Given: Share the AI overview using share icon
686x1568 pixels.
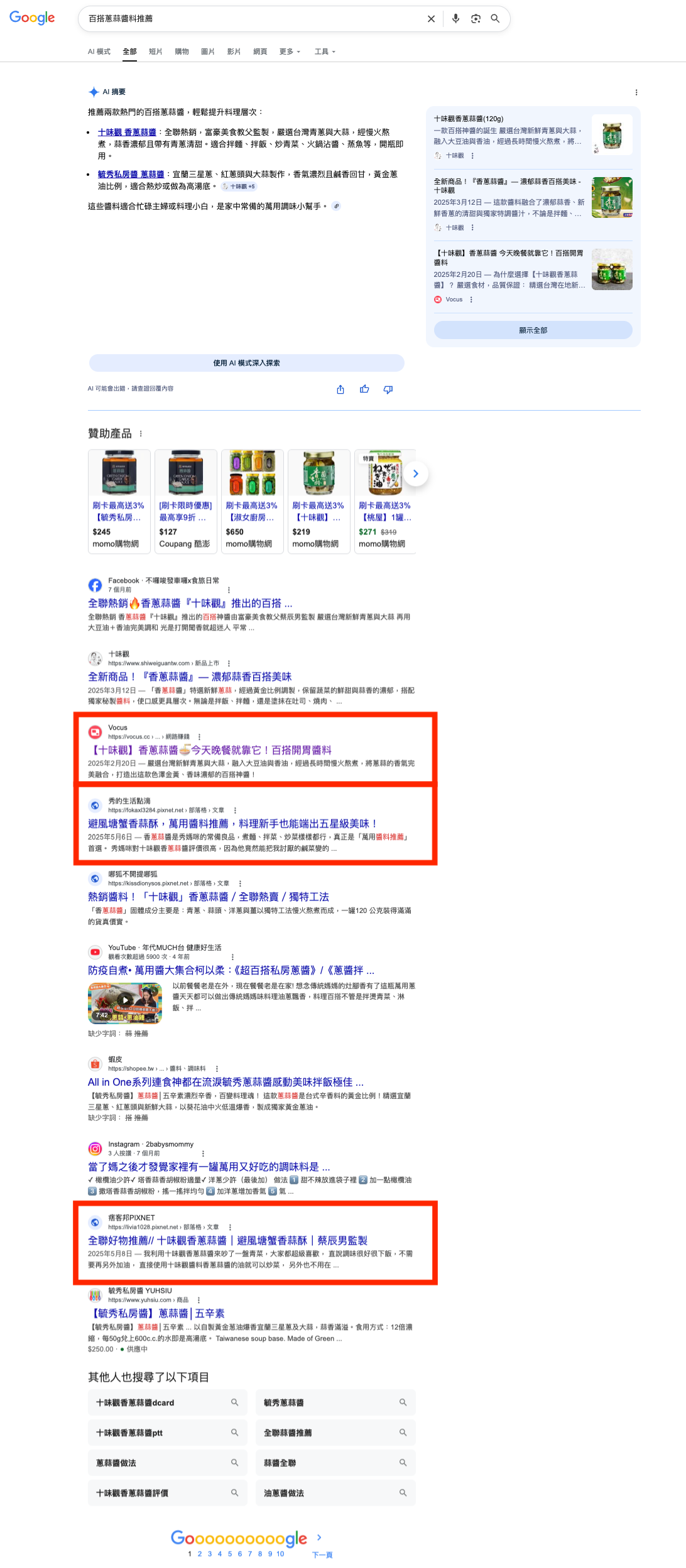Looking at the screenshot, I should [340, 389].
